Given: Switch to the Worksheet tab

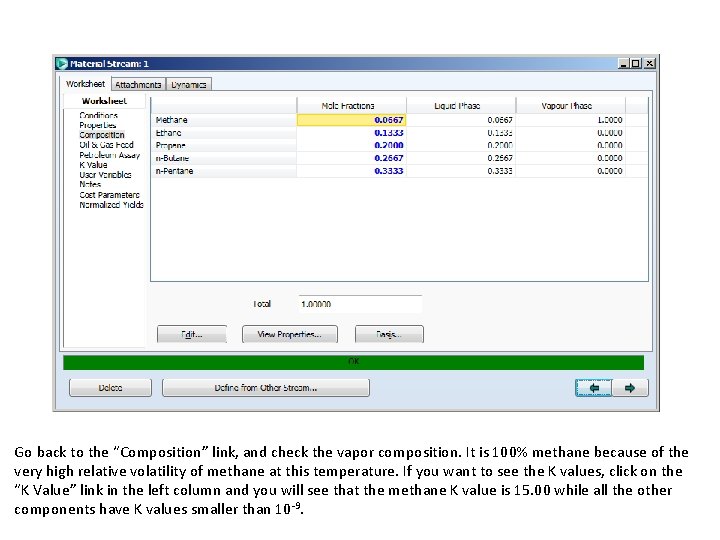Looking at the screenshot, I should coord(85,84).
